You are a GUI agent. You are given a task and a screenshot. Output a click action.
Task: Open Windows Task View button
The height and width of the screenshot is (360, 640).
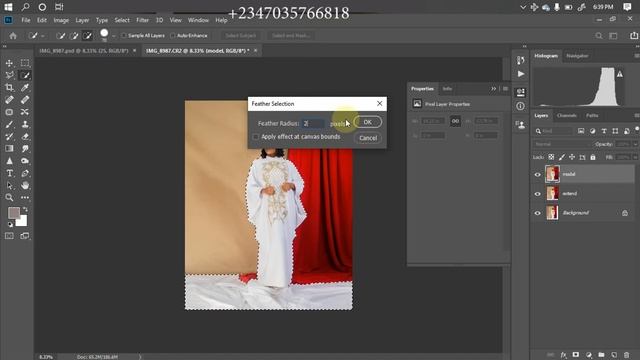[59, 7]
